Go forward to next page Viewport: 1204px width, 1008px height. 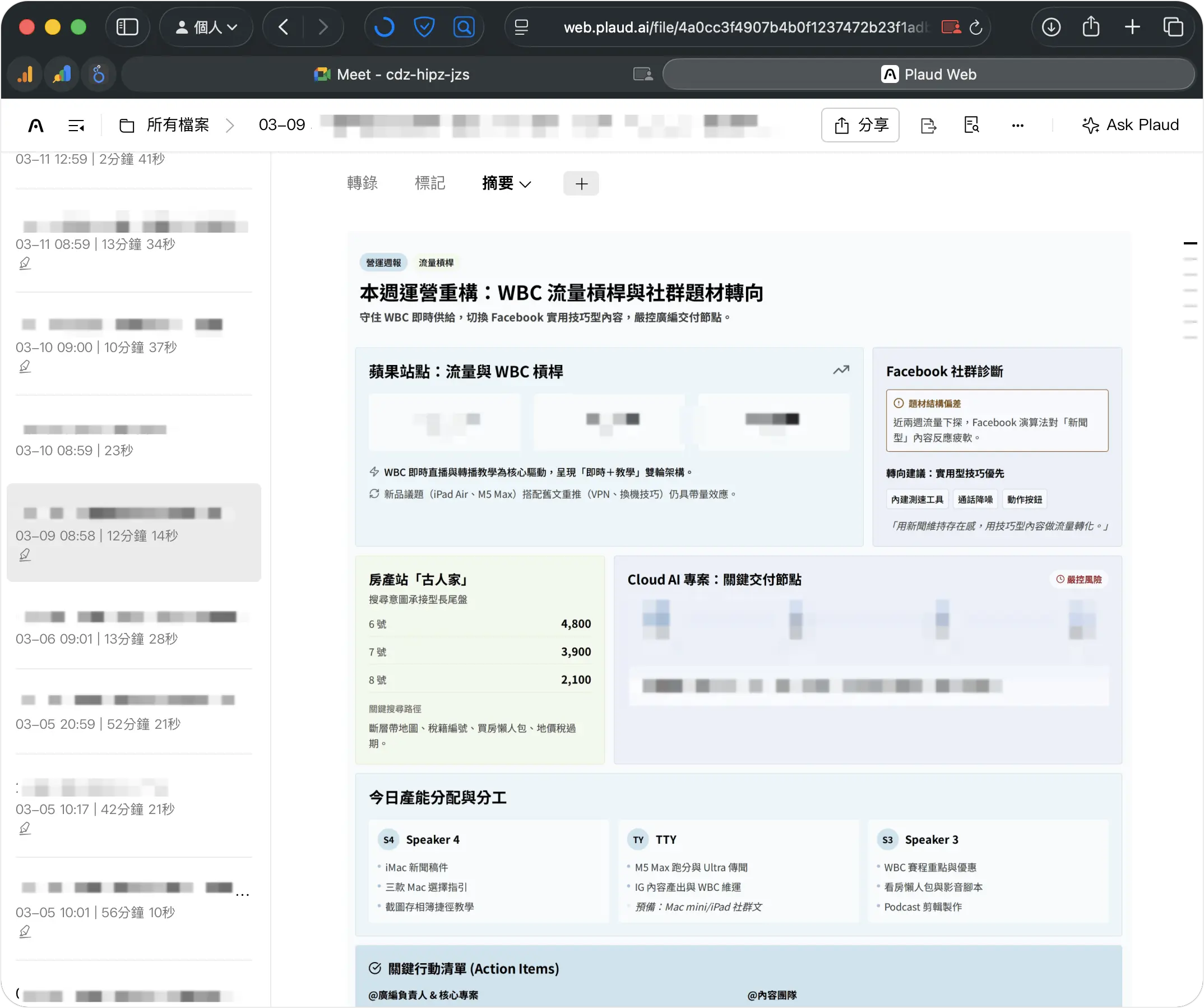(x=323, y=27)
